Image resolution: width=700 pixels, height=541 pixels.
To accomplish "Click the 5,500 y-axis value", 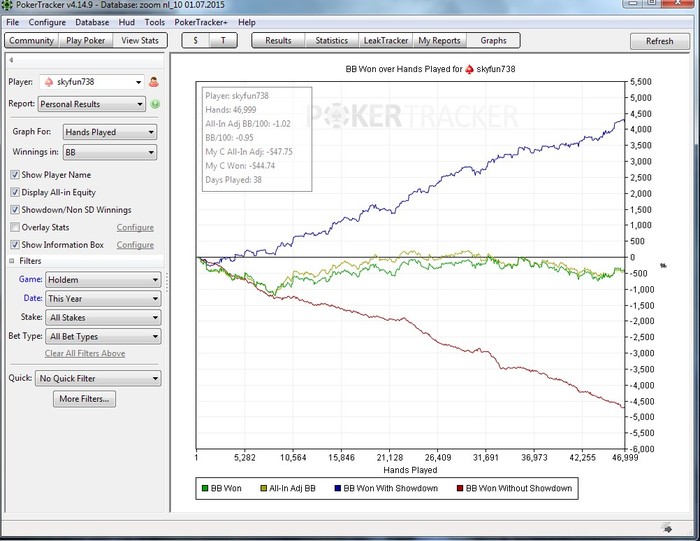I will (x=641, y=82).
